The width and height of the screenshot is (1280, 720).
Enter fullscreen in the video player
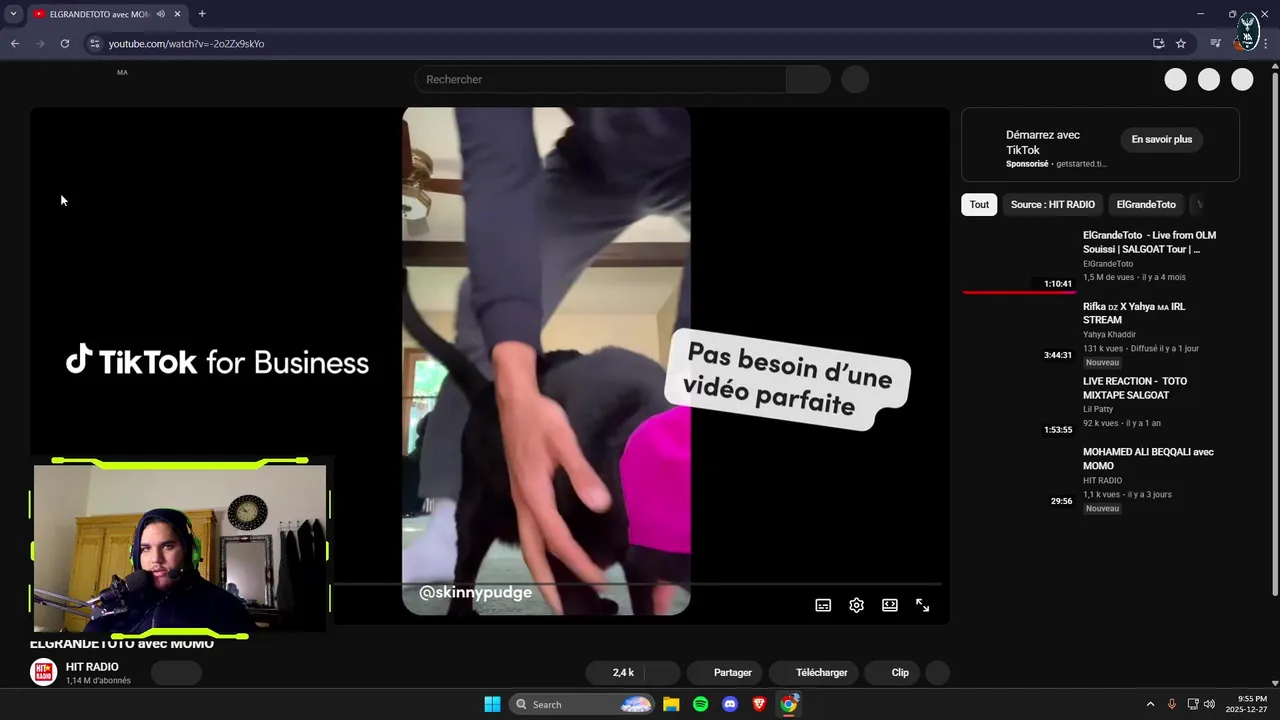tap(923, 605)
